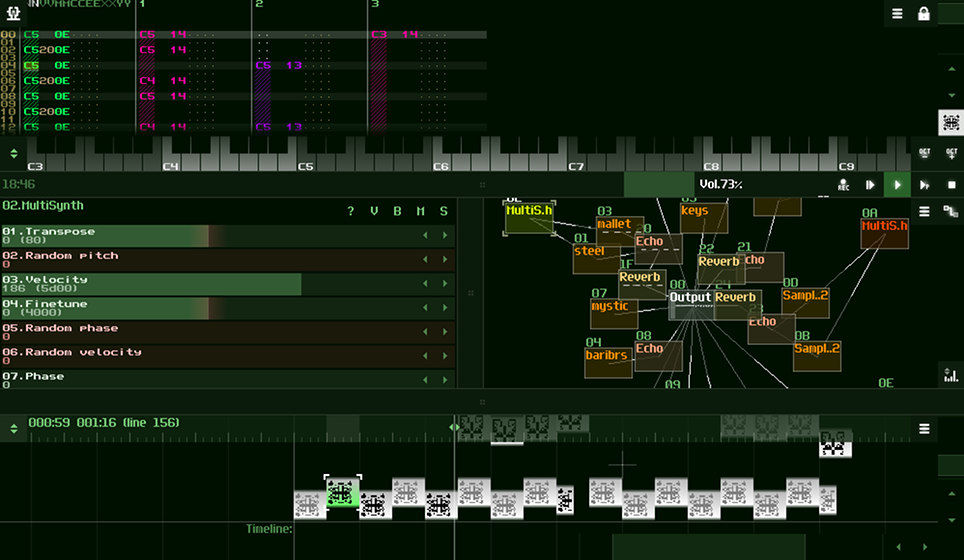The image size is (964, 560).
Task: Click the C4 key on the piano keyboard
Action: coord(172,162)
